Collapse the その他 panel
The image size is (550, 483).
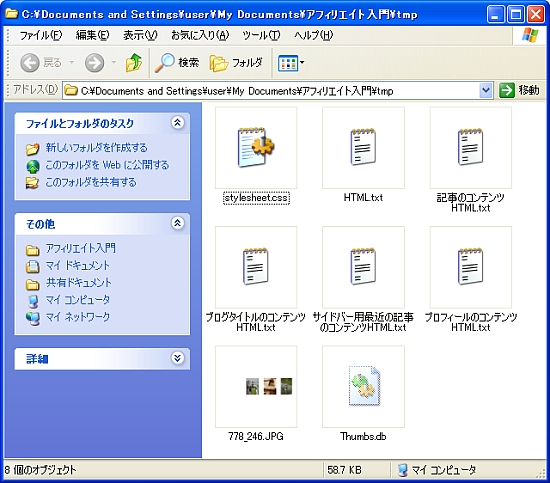[x=177, y=223]
